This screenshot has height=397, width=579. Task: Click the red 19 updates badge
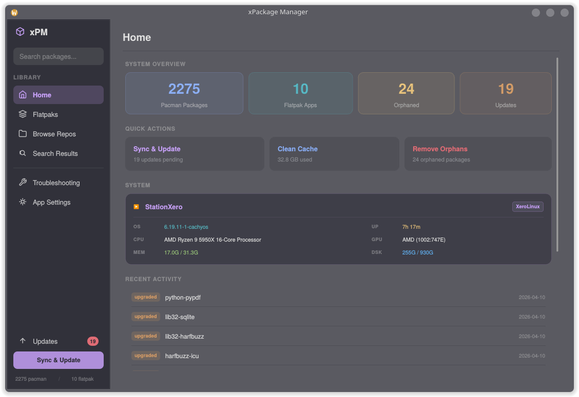tap(93, 341)
